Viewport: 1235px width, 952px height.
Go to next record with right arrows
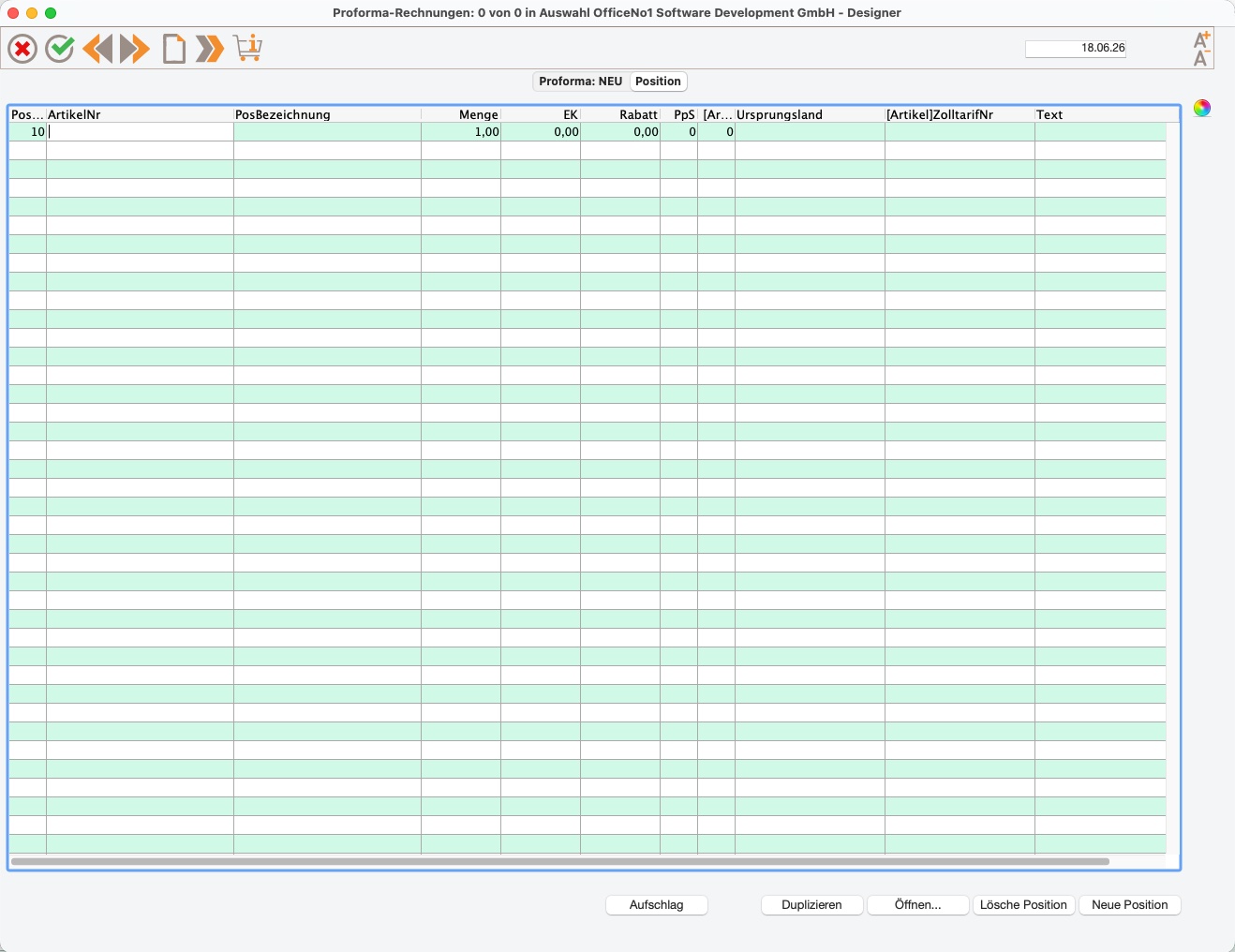coord(135,49)
